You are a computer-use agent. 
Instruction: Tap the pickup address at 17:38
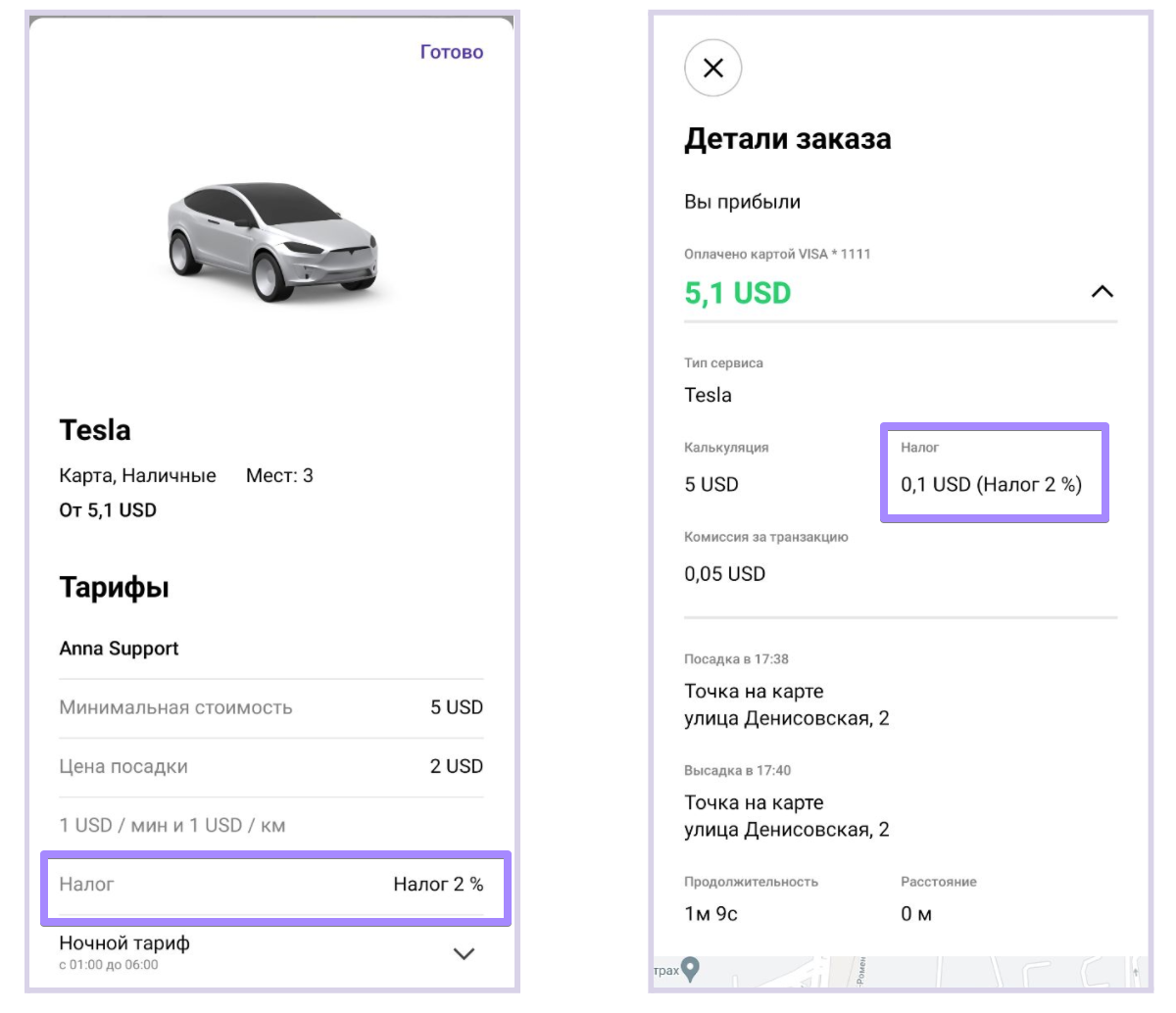tap(786, 705)
